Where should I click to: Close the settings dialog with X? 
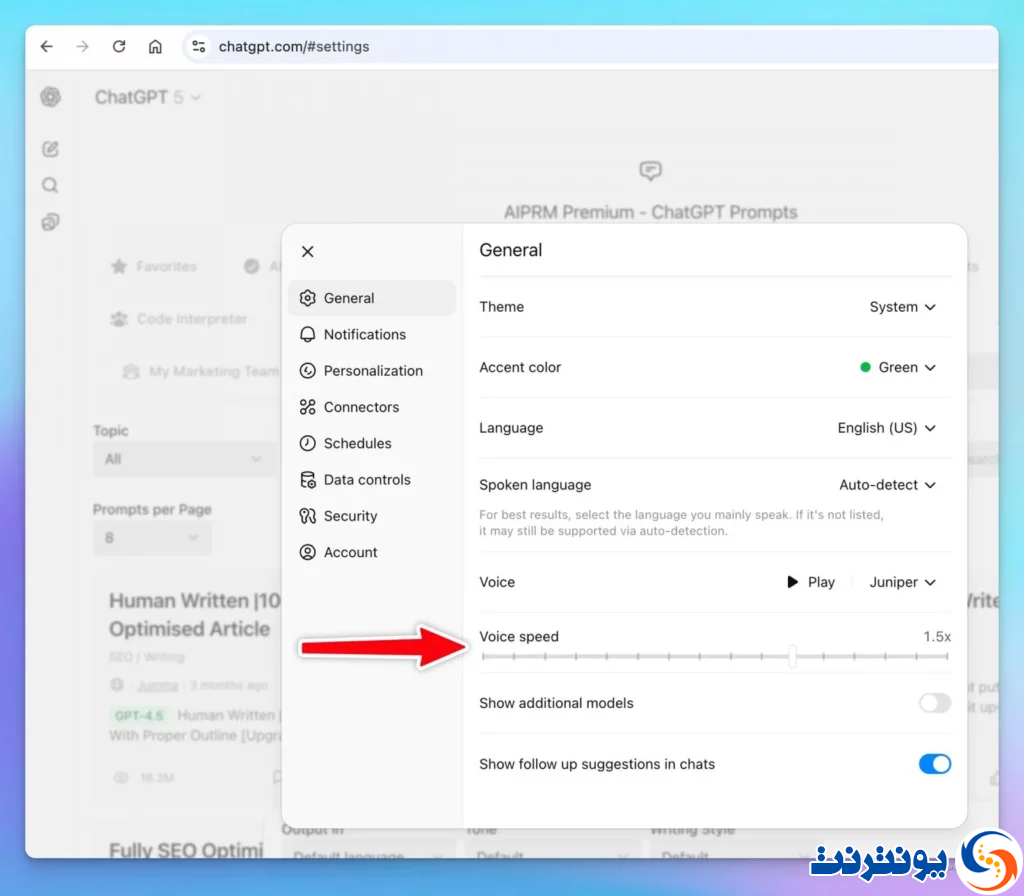[308, 251]
